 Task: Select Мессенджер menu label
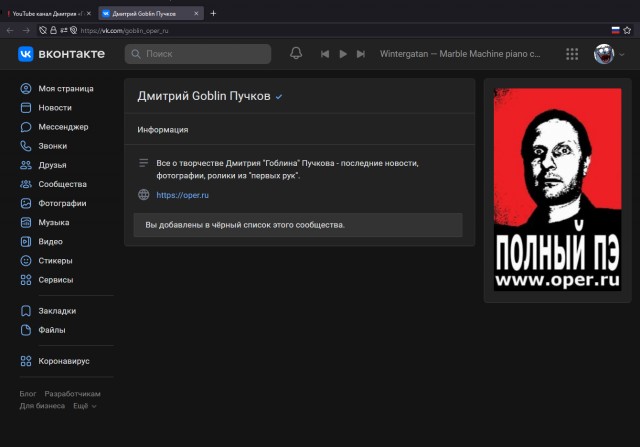click(63, 127)
